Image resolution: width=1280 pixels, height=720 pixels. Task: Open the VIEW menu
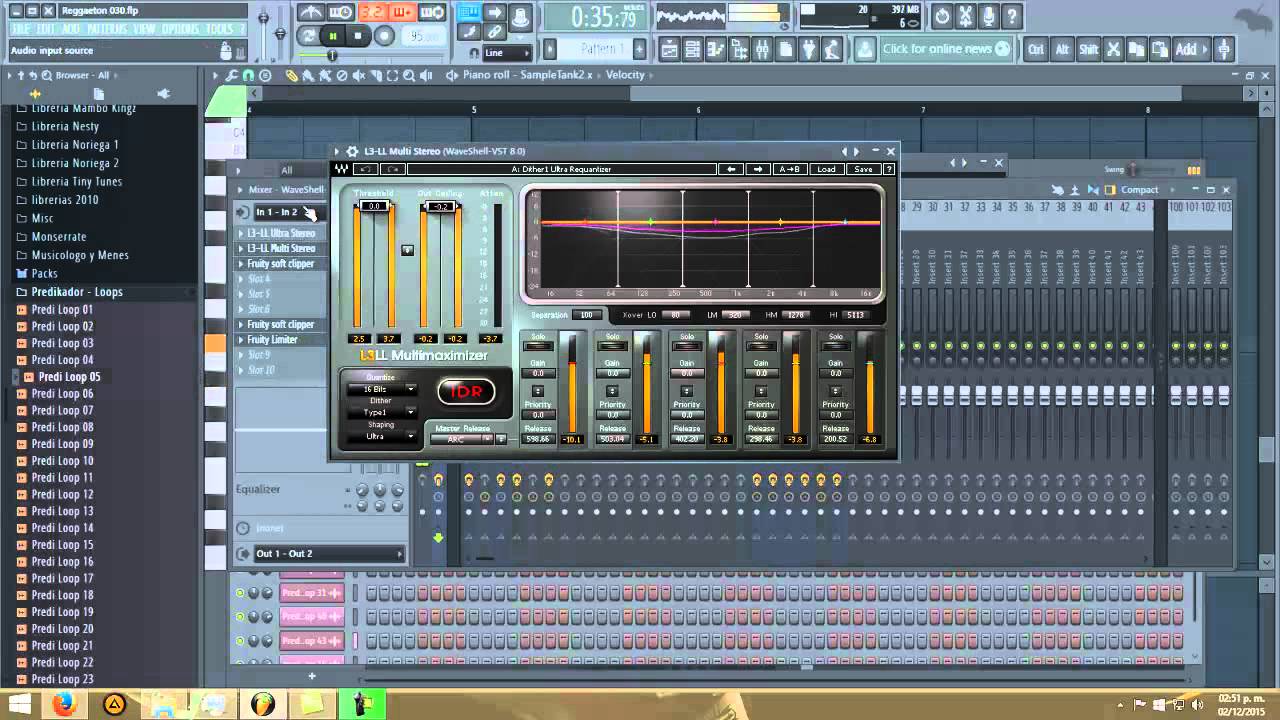coord(144,30)
